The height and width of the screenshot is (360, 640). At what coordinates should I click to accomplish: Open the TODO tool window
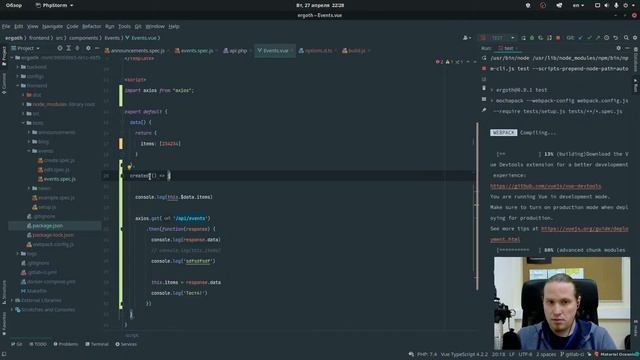point(38,344)
